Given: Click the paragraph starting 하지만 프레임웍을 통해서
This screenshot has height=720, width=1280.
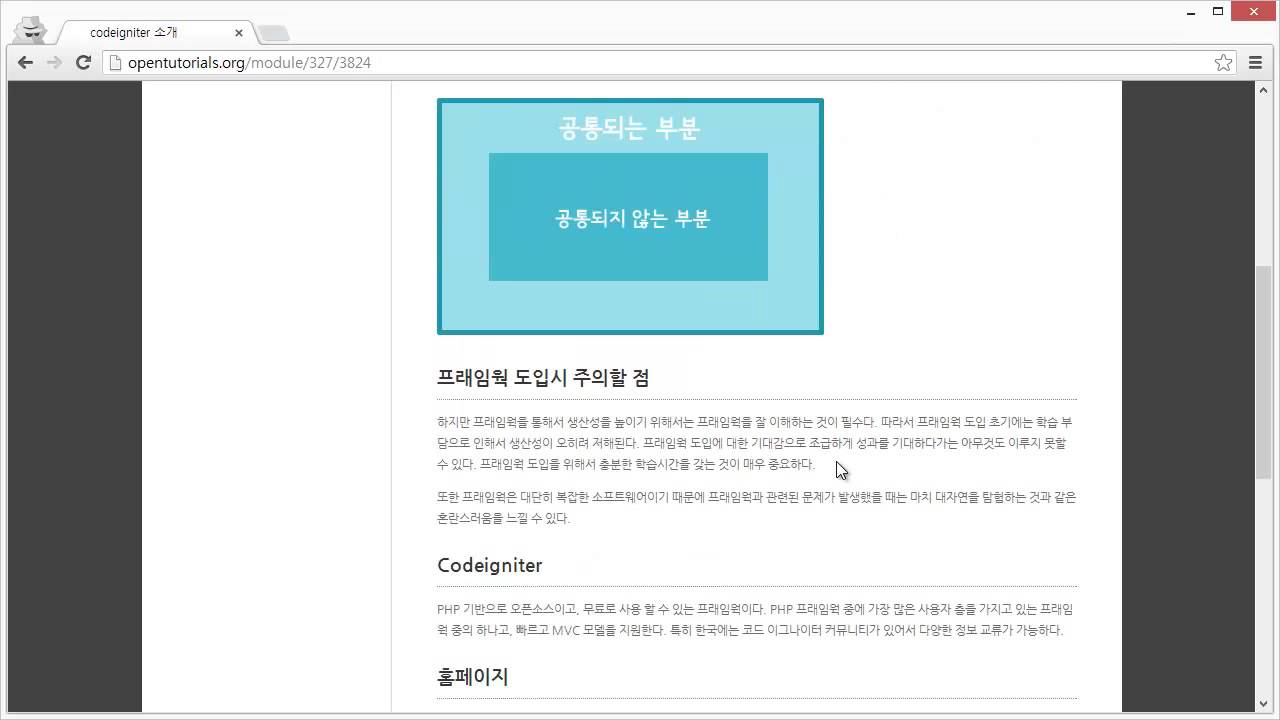Looking at the screenshot, I should pyautogui.click(x=755, y=443).
